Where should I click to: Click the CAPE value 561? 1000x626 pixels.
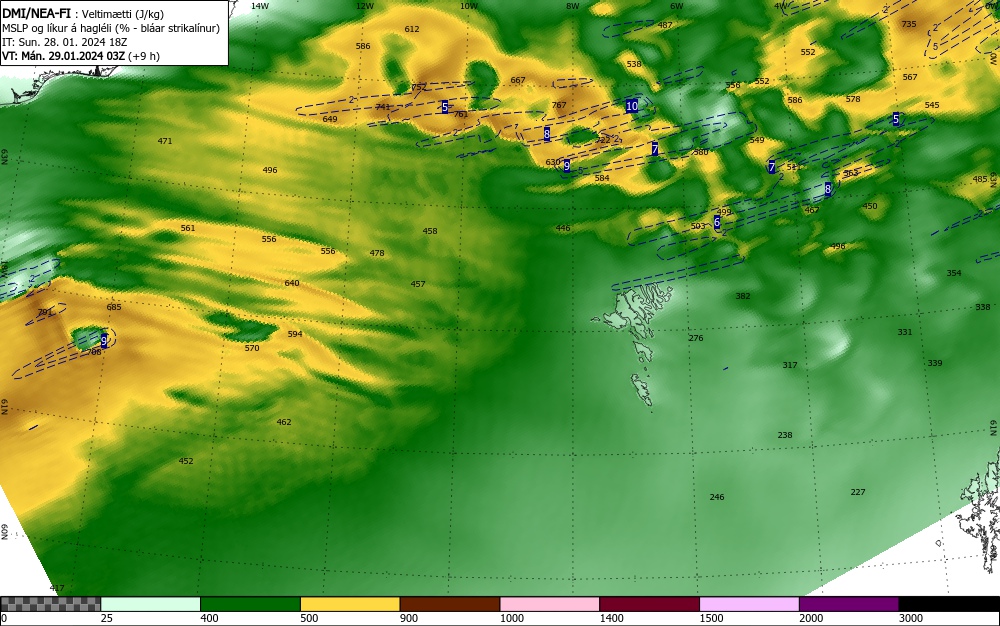(188, 228)
